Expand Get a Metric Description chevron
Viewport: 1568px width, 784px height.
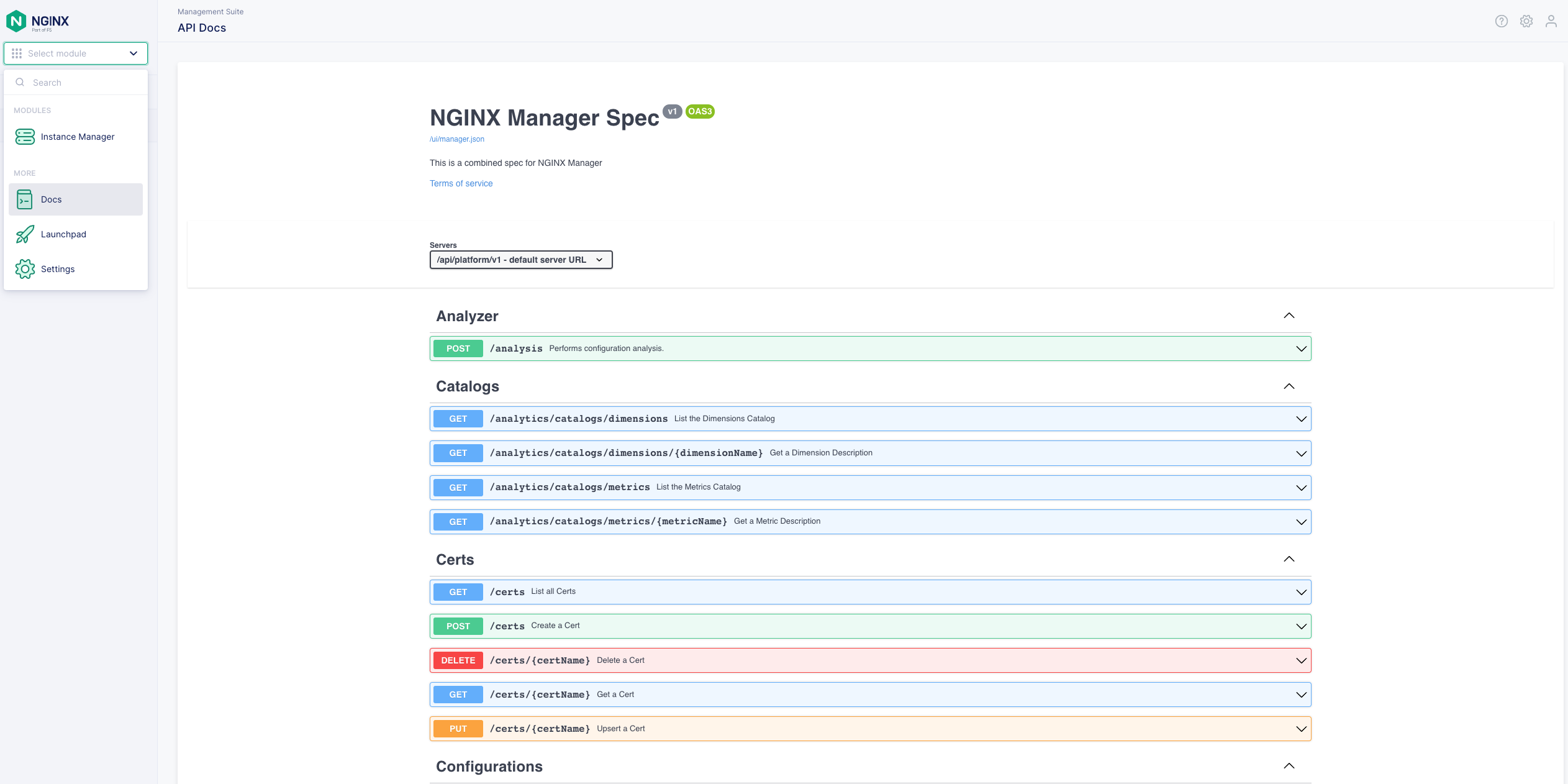click(1301, 522)
